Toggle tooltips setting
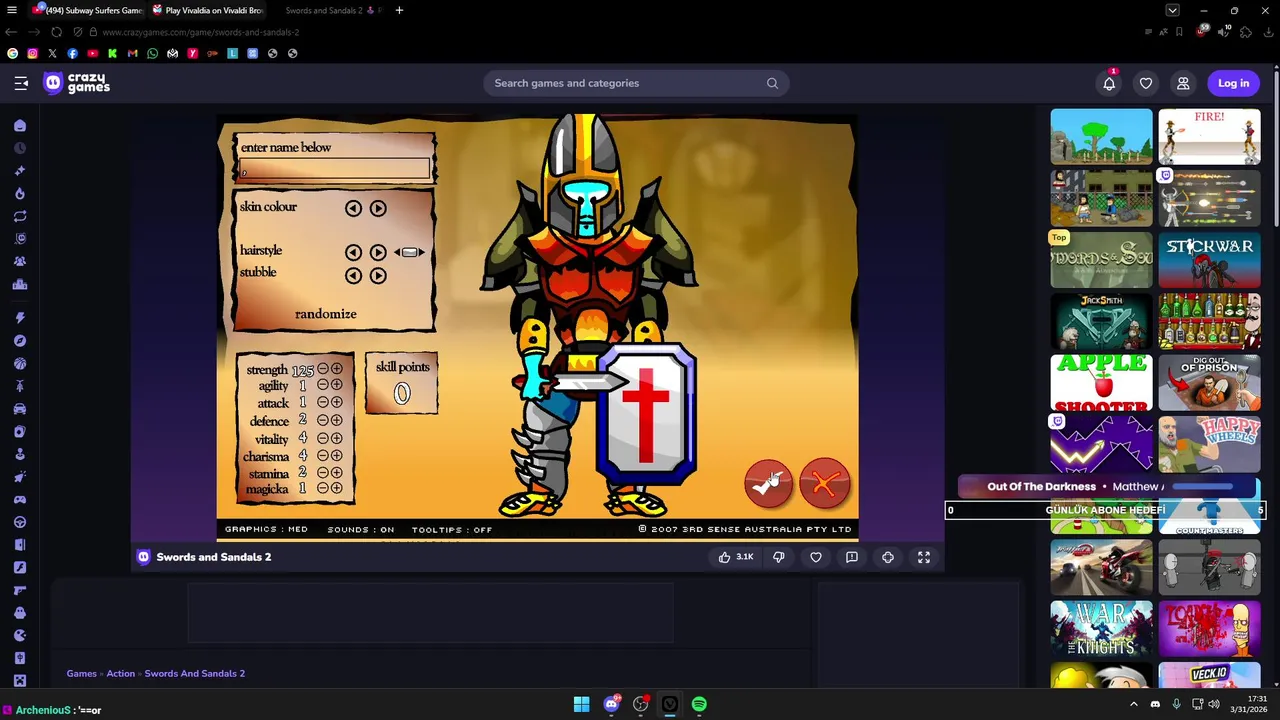 click(x=452, y=529)
